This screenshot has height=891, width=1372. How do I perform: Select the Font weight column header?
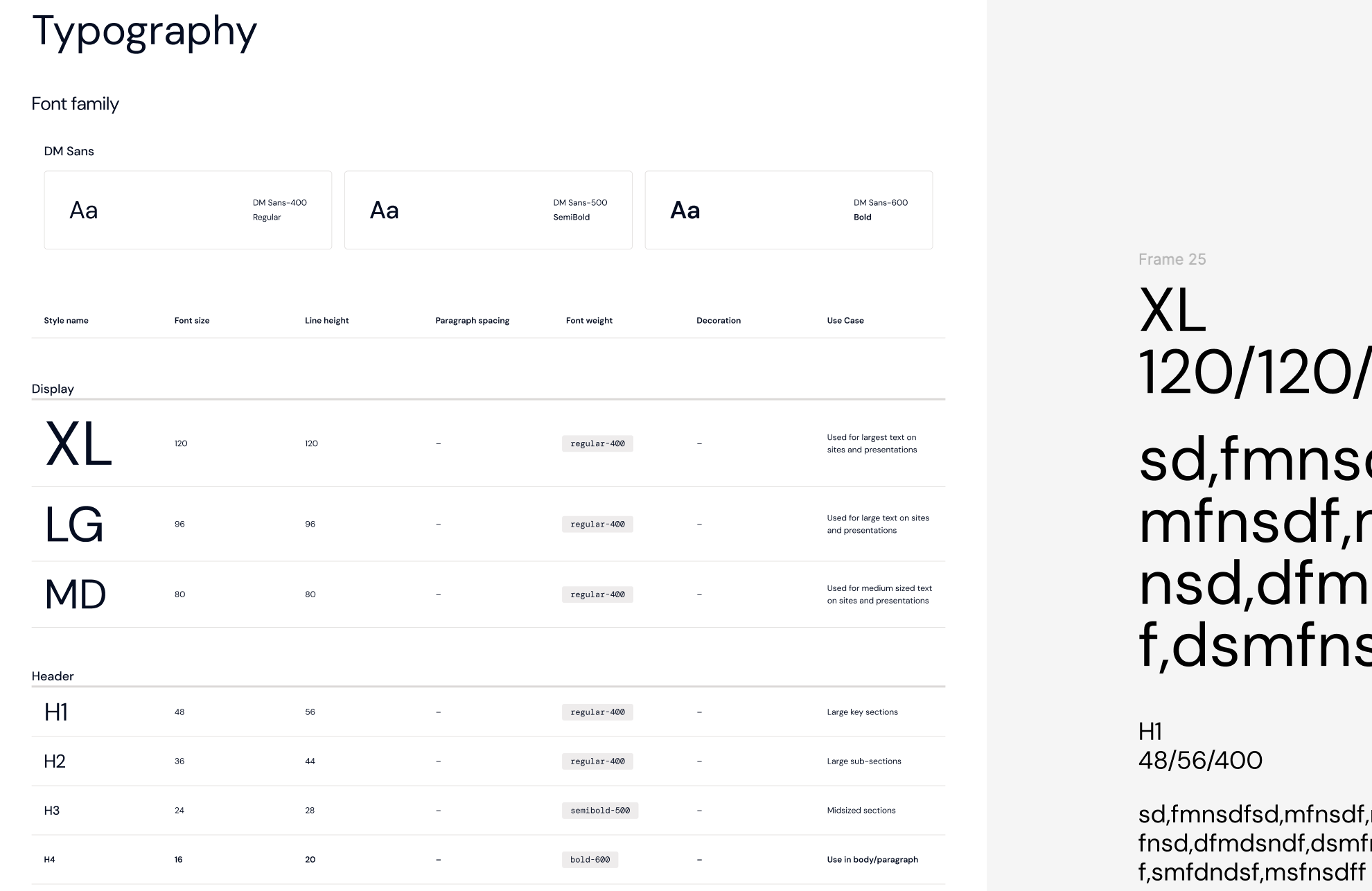coord(589,320)
